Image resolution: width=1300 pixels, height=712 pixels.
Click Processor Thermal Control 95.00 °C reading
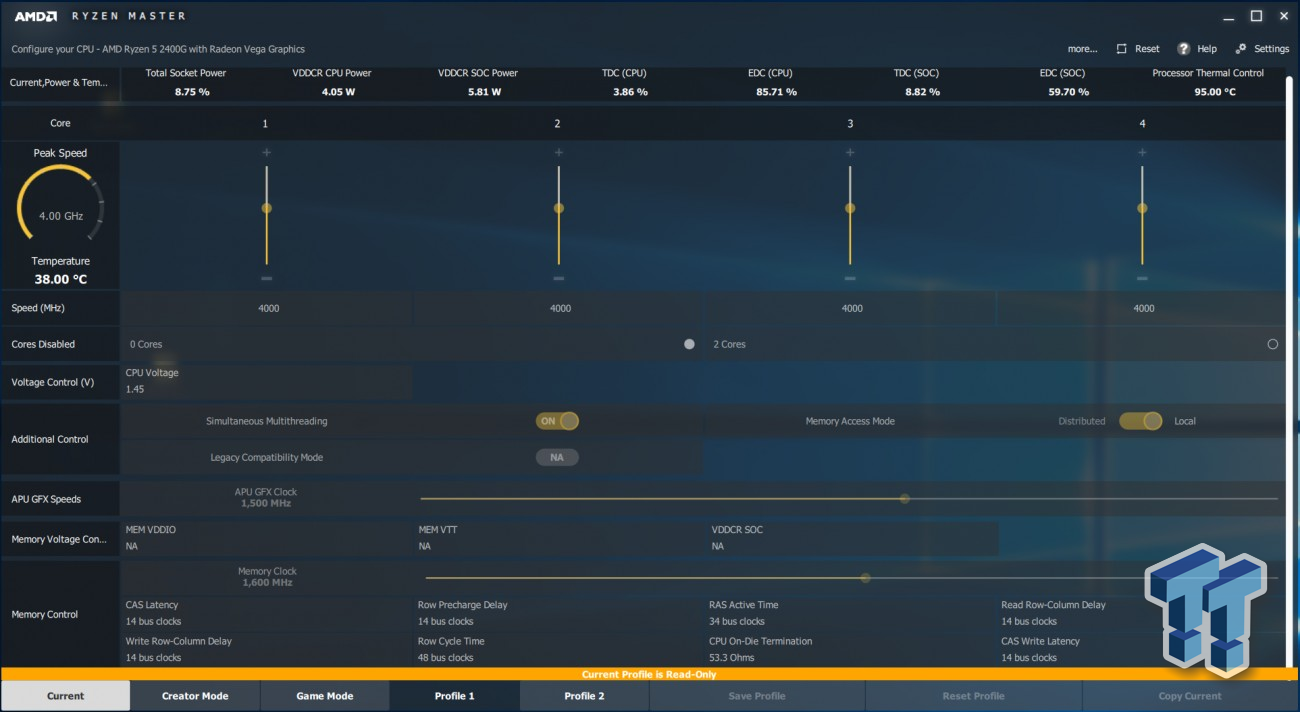coord(1215,92)
